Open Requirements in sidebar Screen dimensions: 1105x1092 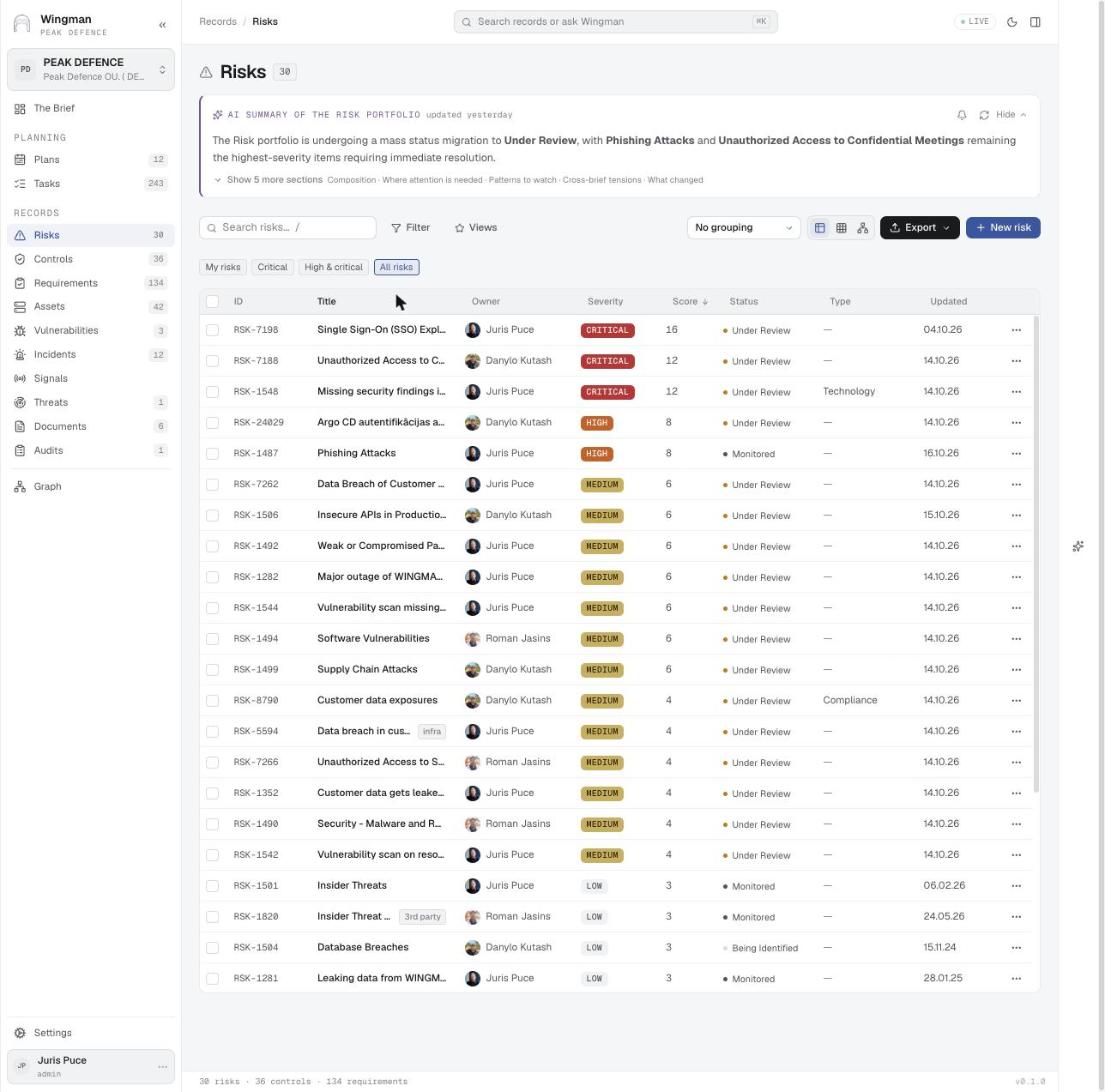point(91,283)
